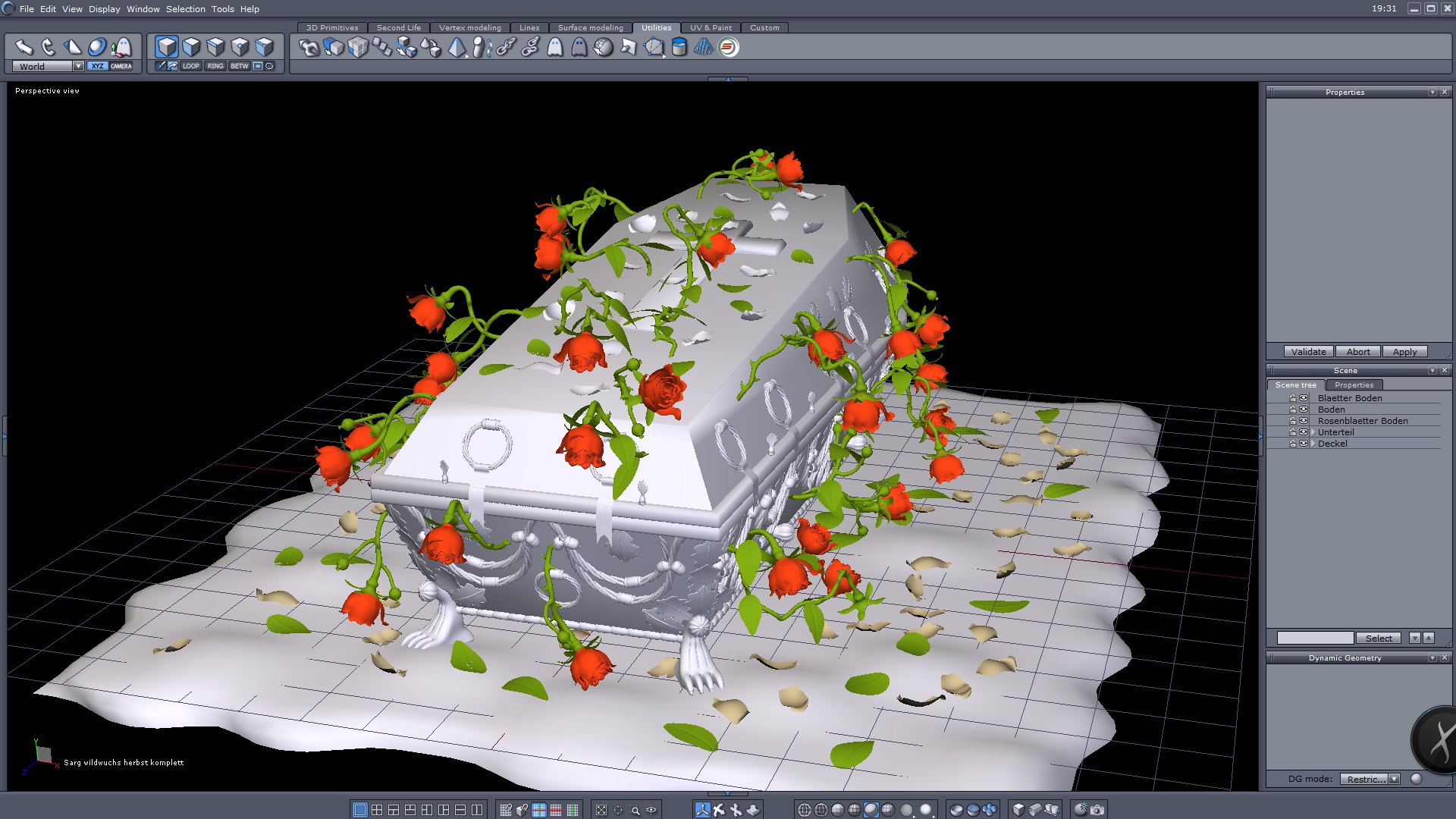Click the camera snapshot icon in bottom toolbar

click(1097, 810)
